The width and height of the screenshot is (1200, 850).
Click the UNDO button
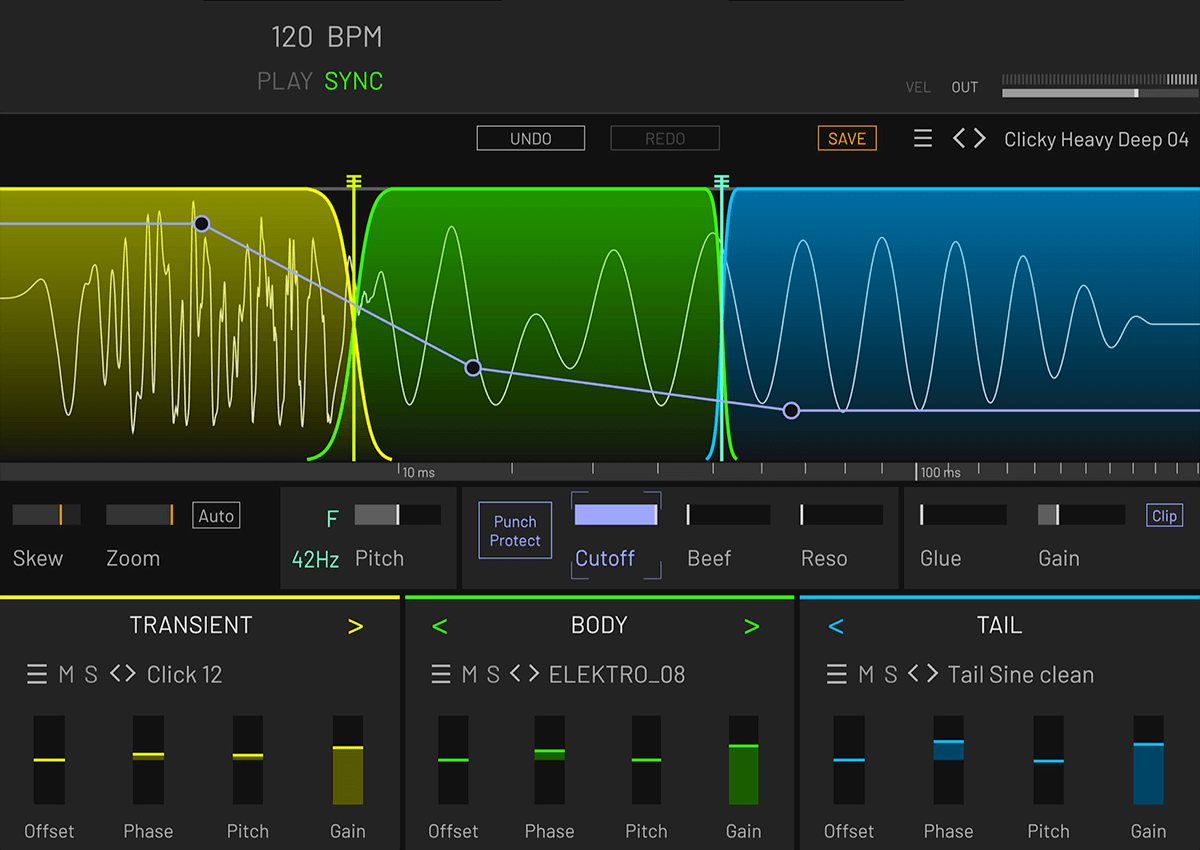point(530,139)
